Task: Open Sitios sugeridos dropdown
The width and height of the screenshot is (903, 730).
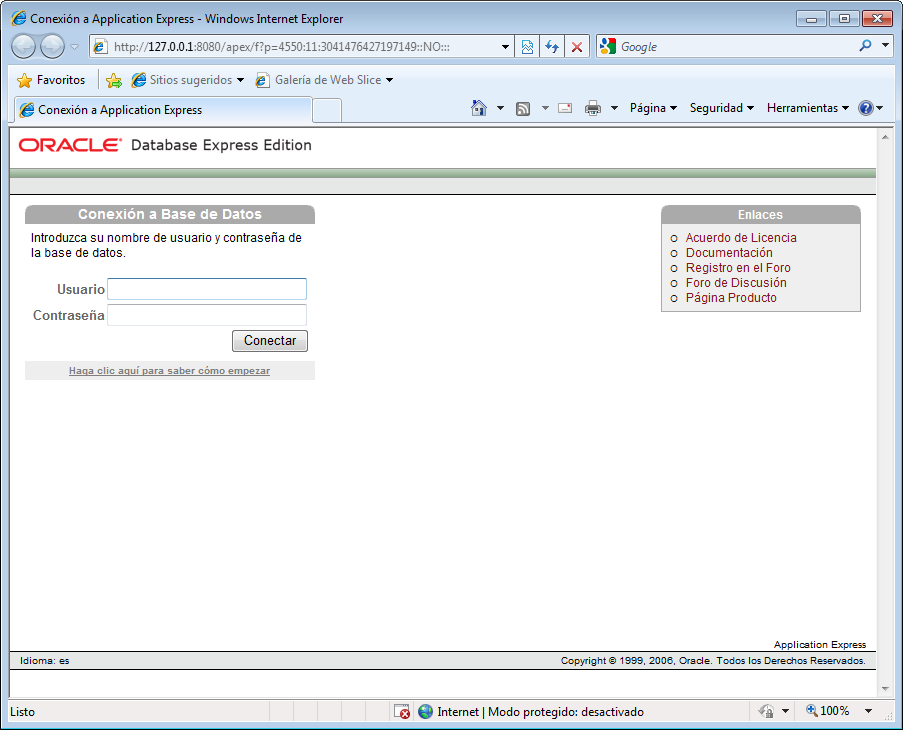Action: pos(188,80)
